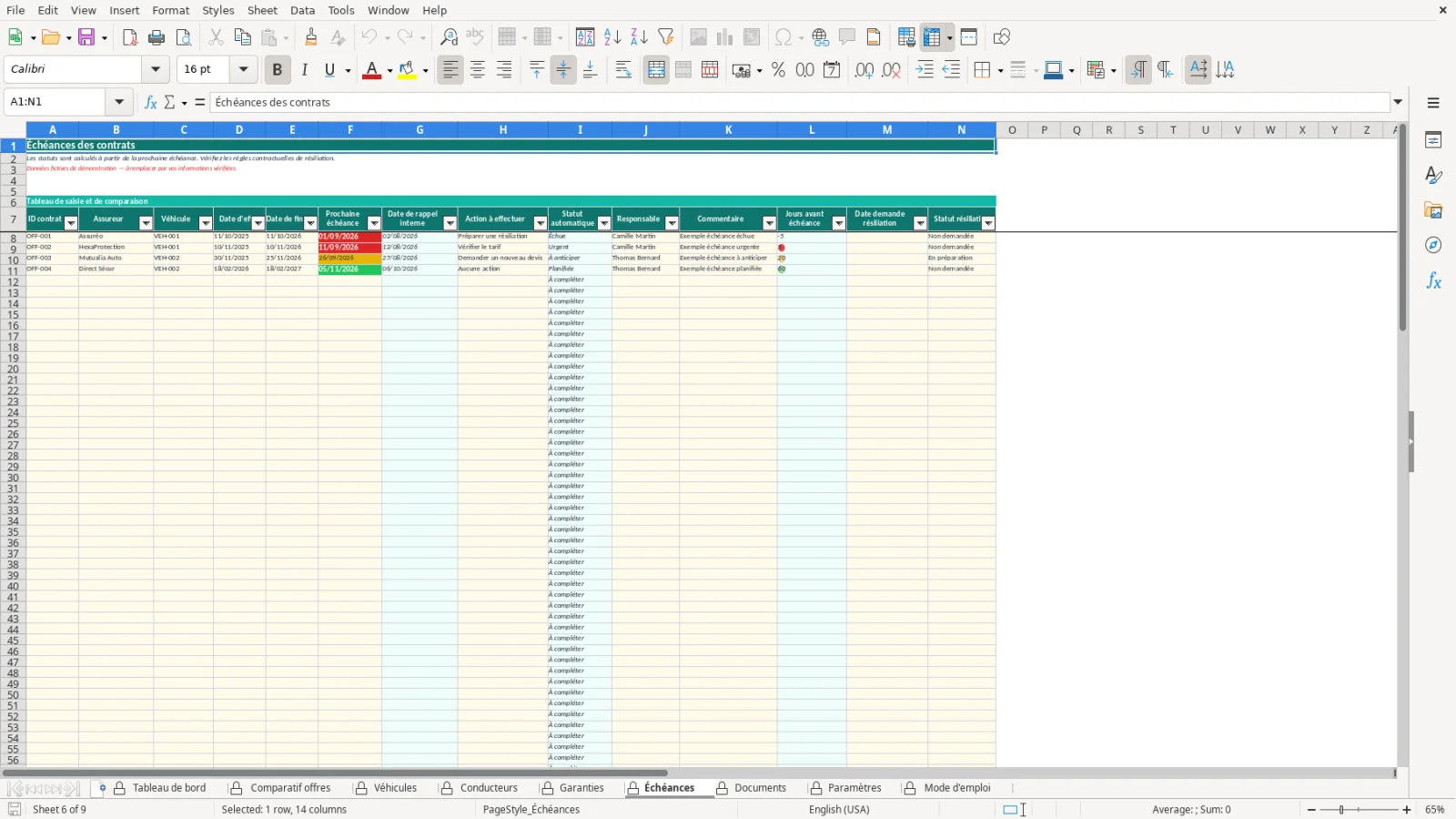Image resolution: width=1456 pixels, height=819 pixels.
Task: Click English (USA) language in status bar
Action: pos(839,810)
